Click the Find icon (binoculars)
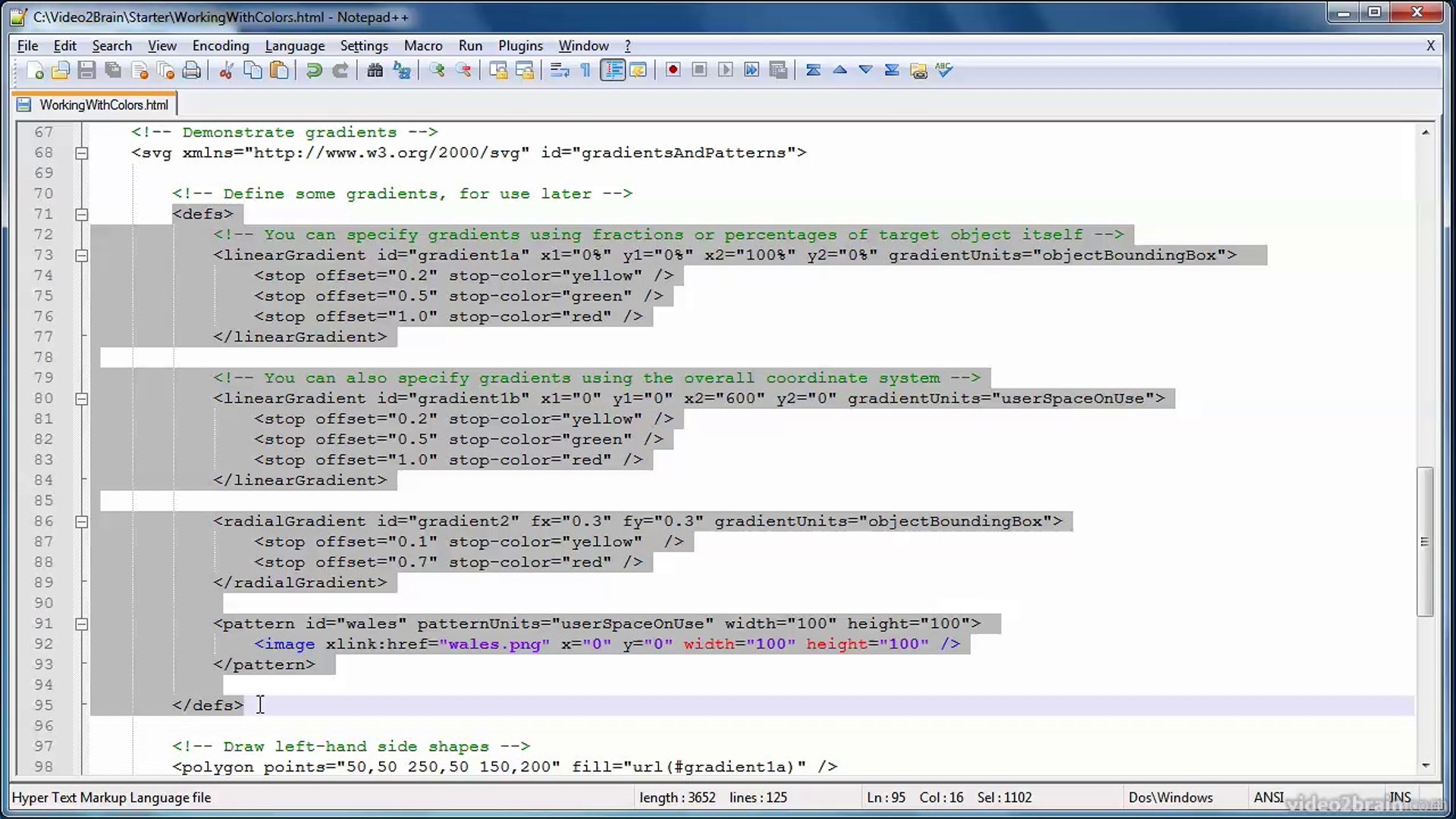The height and width of the screenshot is (819, 1456). point(374,70)
